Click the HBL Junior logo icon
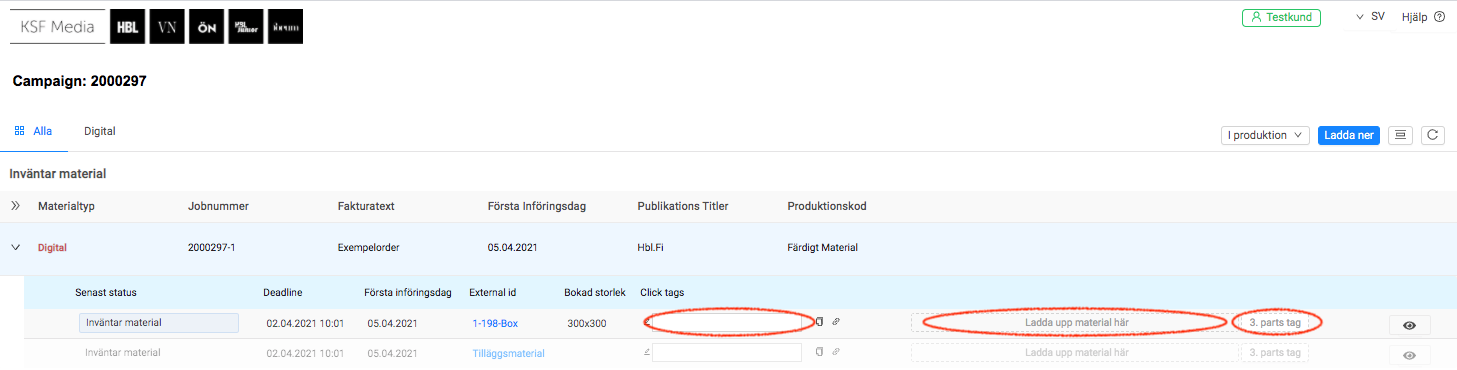Screen dimensions: 1457x370 [246, 28]
